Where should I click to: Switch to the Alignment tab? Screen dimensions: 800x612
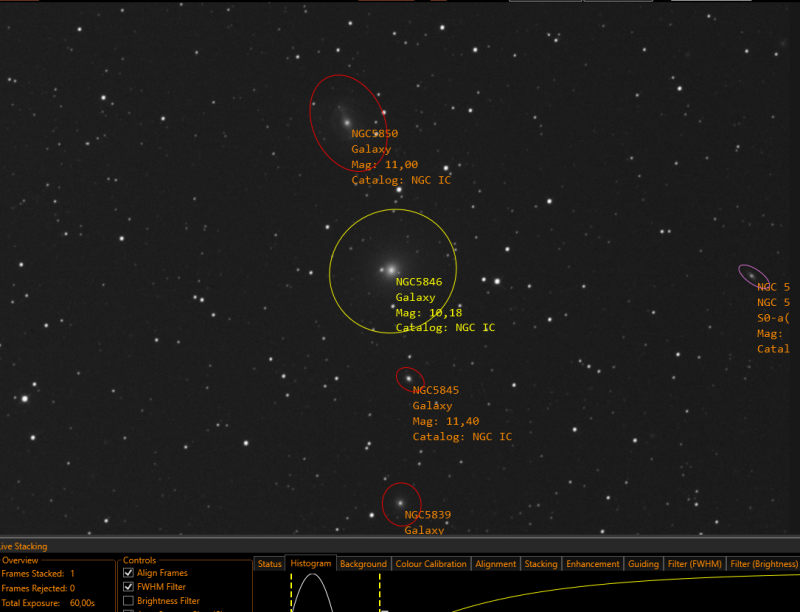[495, 564]
